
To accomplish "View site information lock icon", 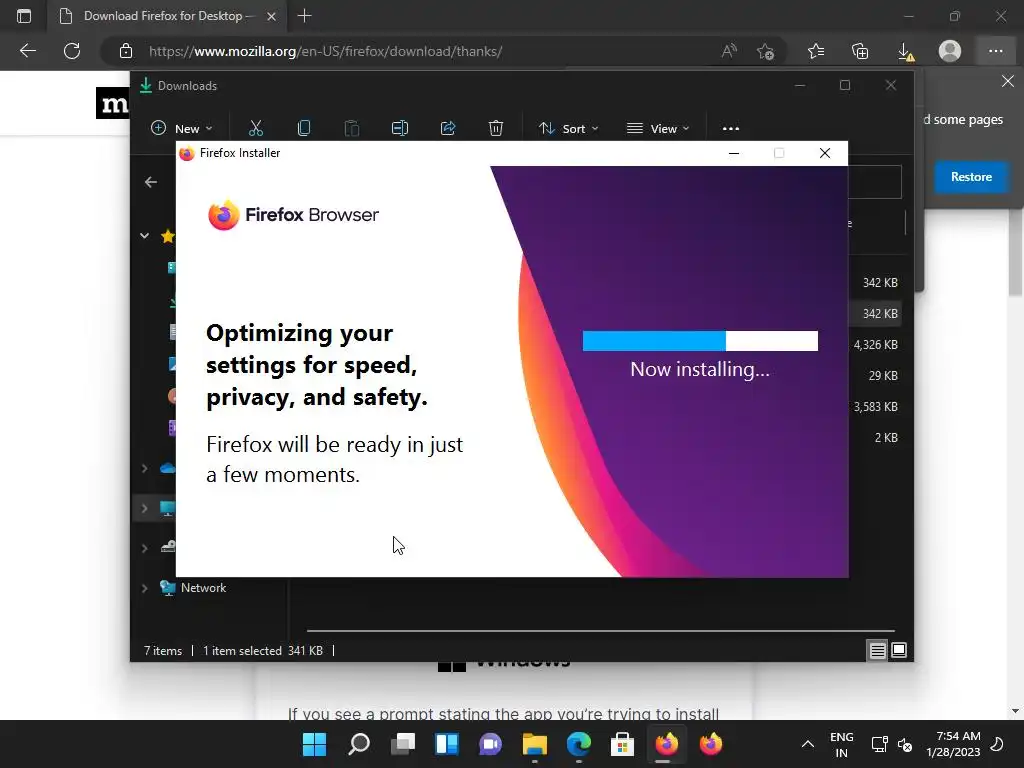I will pos(126,51).
